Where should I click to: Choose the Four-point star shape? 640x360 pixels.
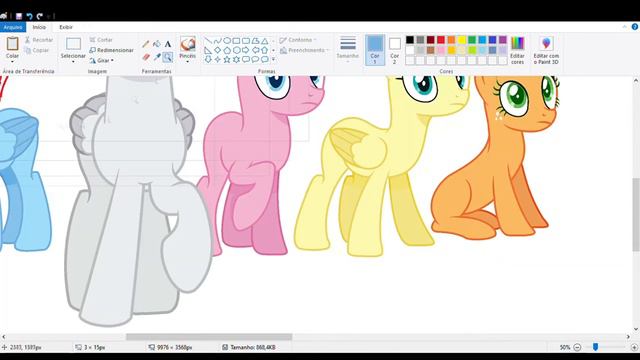pos(217,60)
